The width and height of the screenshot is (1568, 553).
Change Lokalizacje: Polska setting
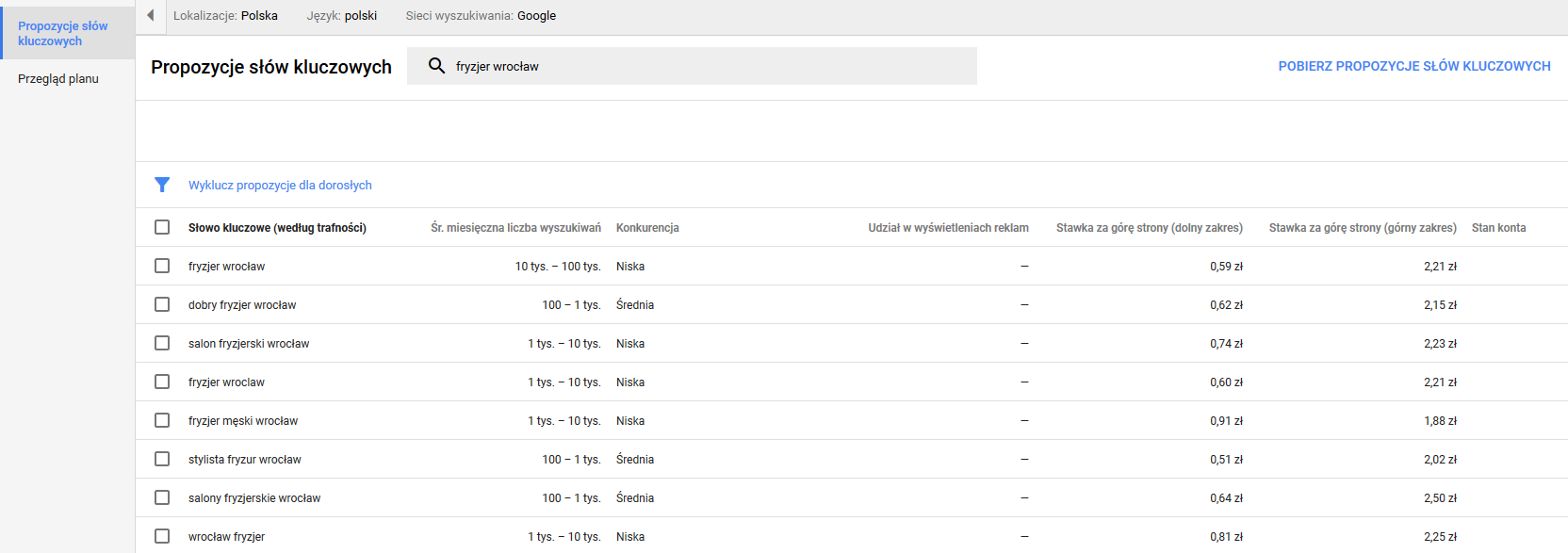pyautogui.click(x=225, y=15)
